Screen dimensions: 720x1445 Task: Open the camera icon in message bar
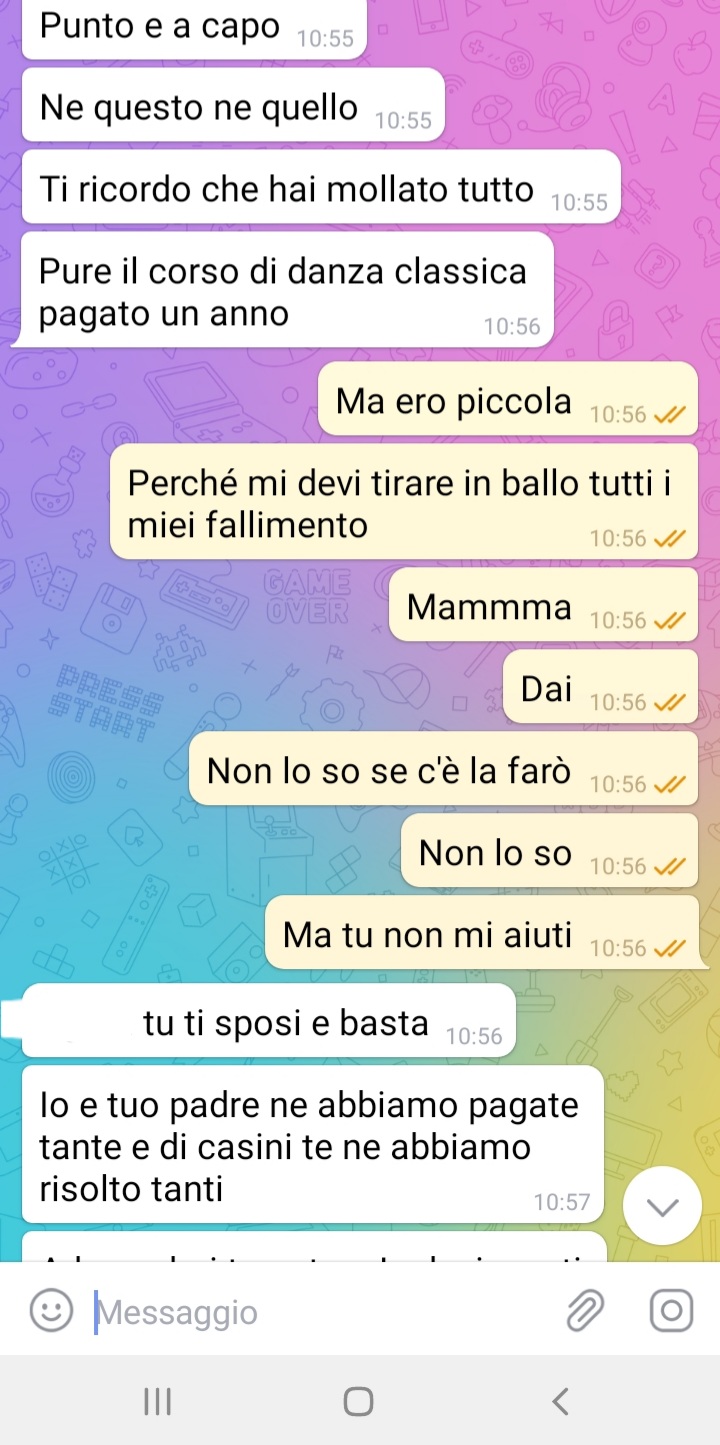click(x=671, y=1311)
